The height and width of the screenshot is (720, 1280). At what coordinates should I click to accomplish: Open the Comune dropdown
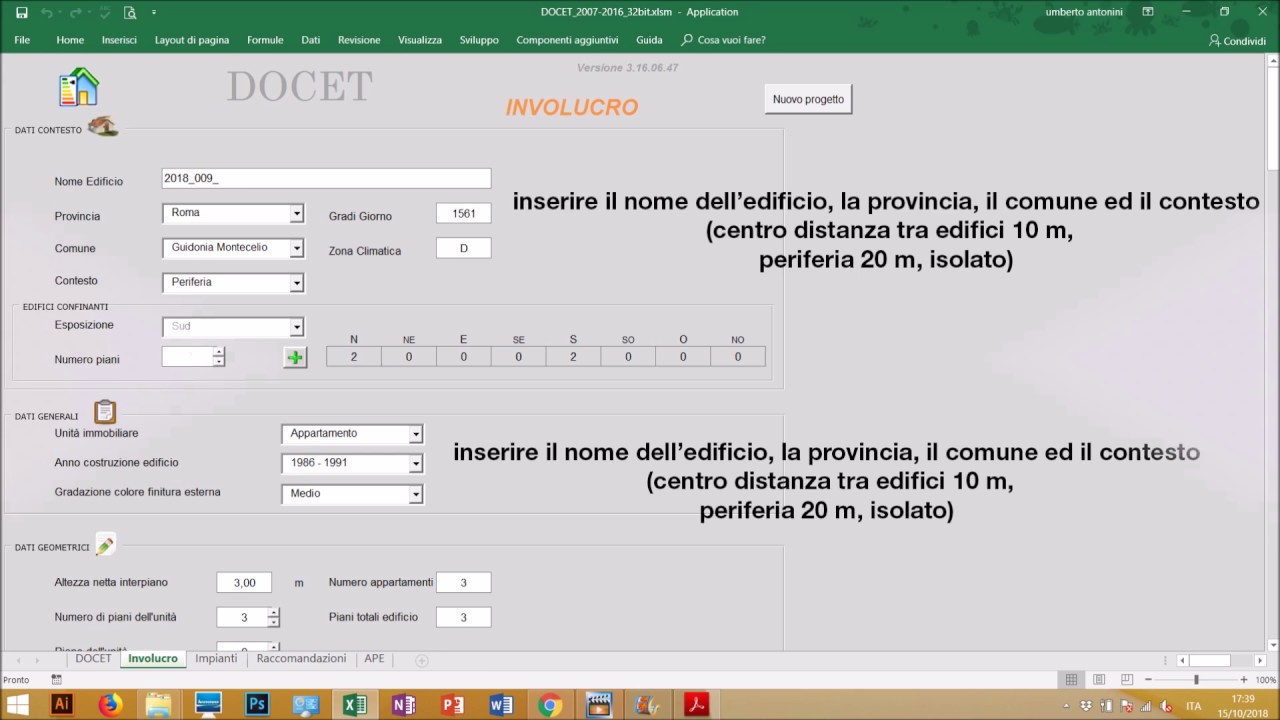(x=297, y=248)
